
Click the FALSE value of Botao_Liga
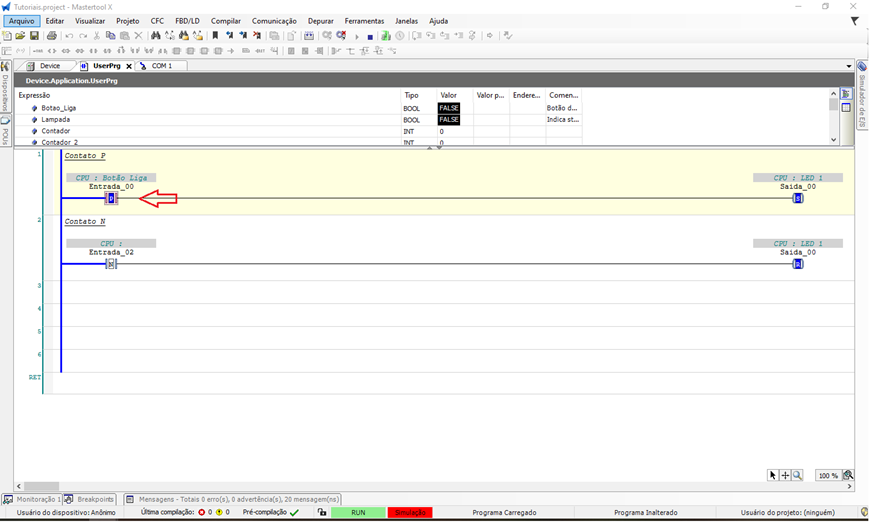449,108
